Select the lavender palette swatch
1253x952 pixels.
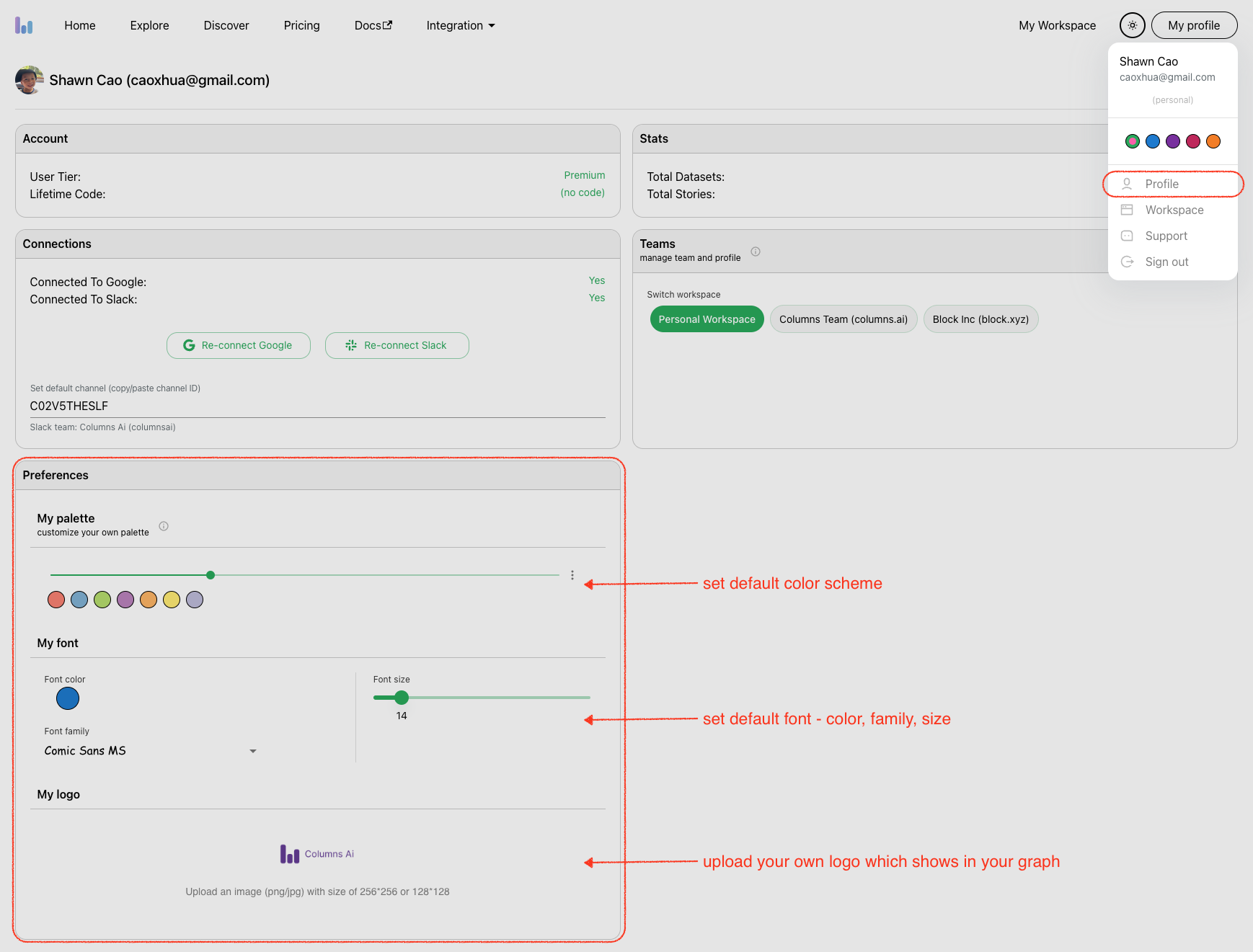[x=195, y=600]
